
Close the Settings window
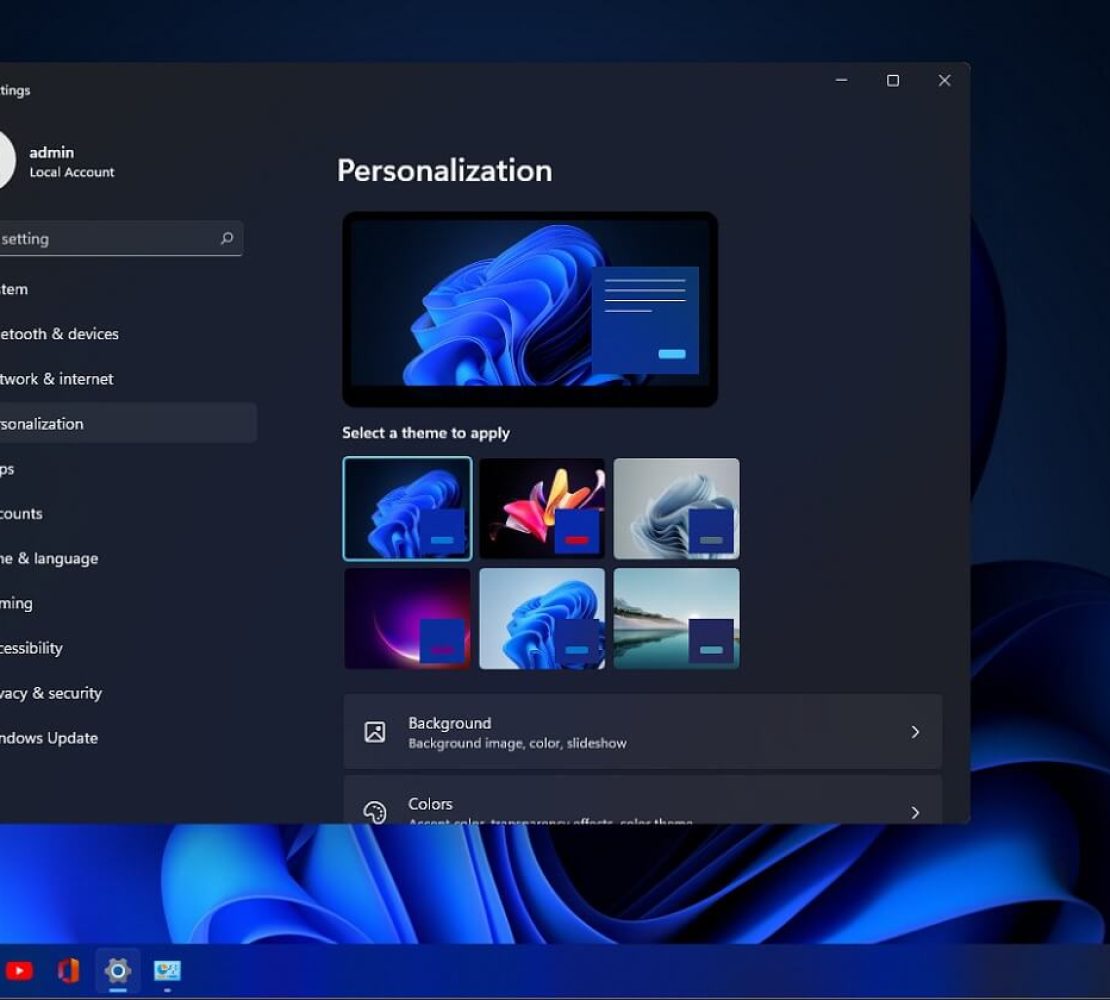point(944,81)
